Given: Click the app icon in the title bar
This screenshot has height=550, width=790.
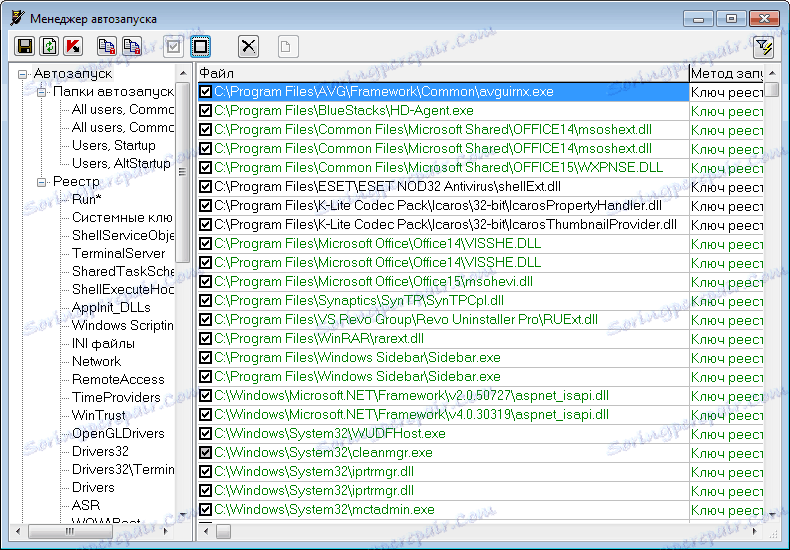Looking at the screenshot, I should 18,18.
